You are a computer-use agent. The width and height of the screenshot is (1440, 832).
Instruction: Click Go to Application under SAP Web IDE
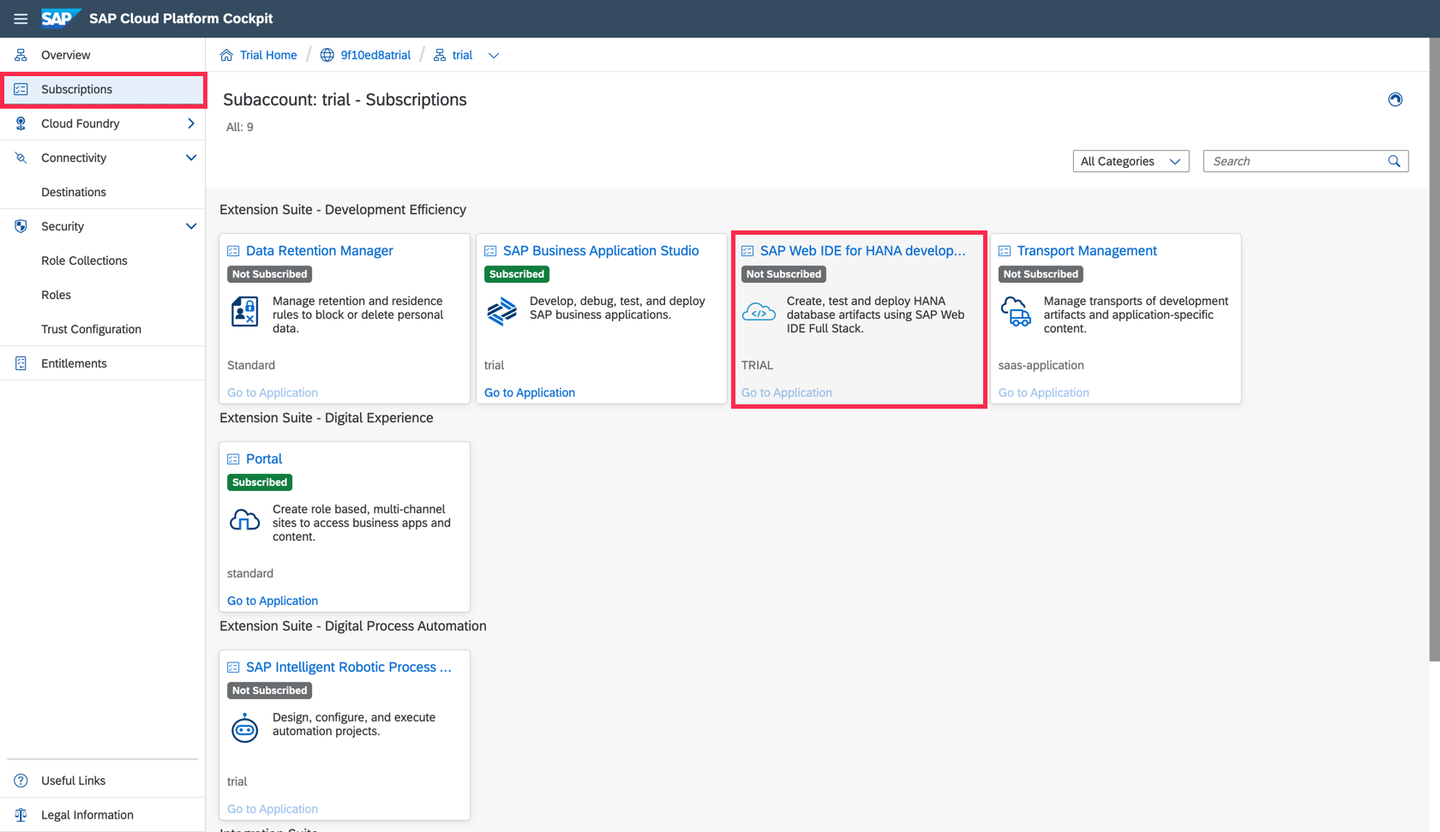(787, 393)
